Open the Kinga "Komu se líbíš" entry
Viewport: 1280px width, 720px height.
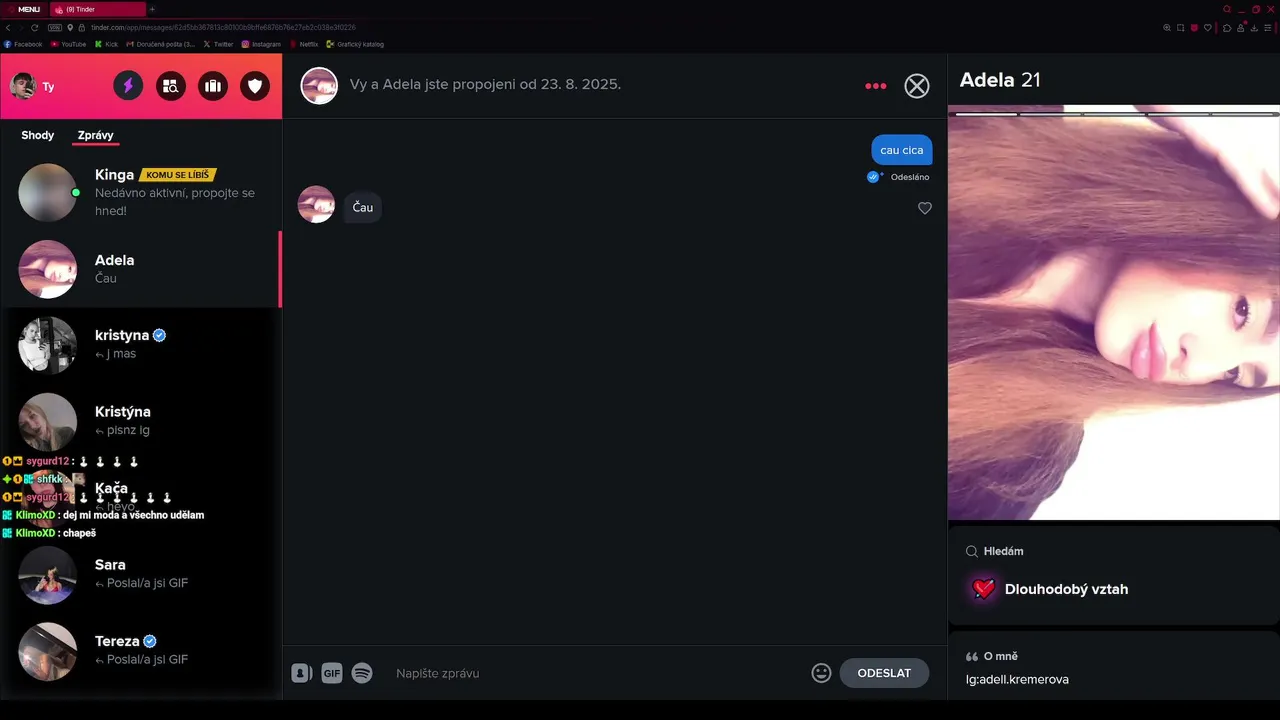click(141, 192)
